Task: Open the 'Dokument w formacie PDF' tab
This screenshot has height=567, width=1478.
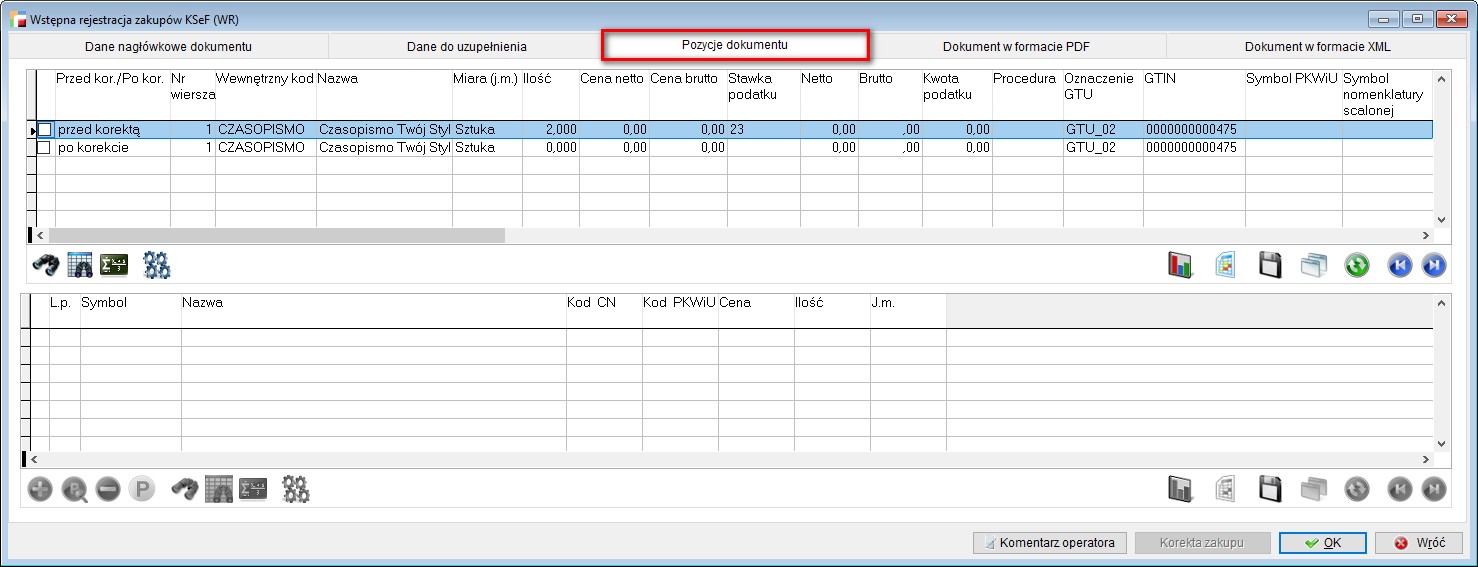Action: coord(1017,46)
